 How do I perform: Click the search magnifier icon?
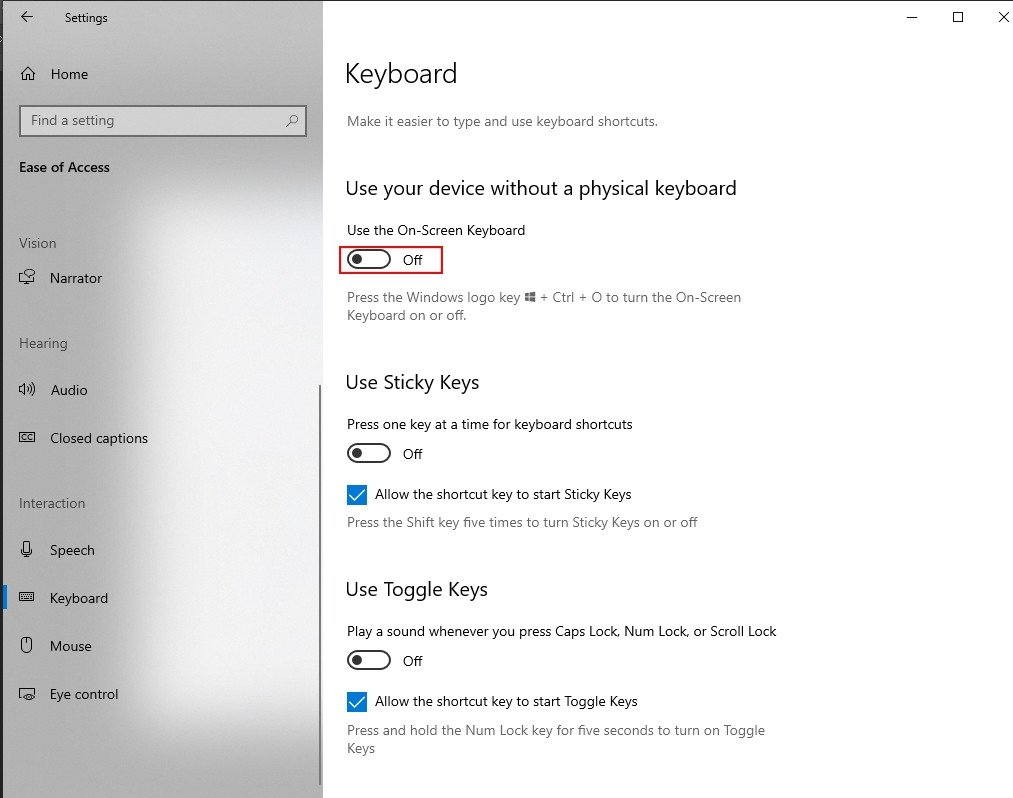point(291,120)
